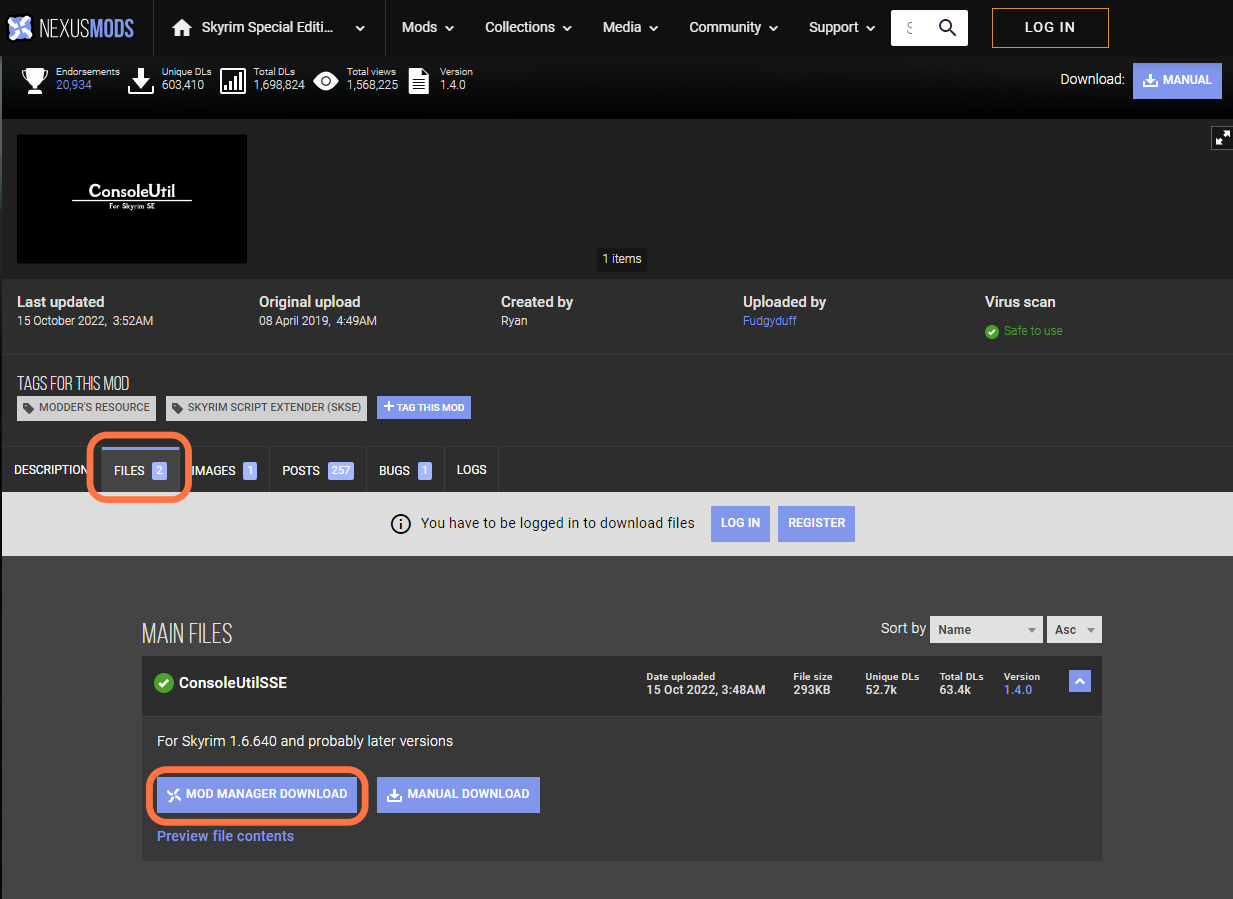Open the Community menu
Screen dimensions: 1233x899
pos(734,28)
